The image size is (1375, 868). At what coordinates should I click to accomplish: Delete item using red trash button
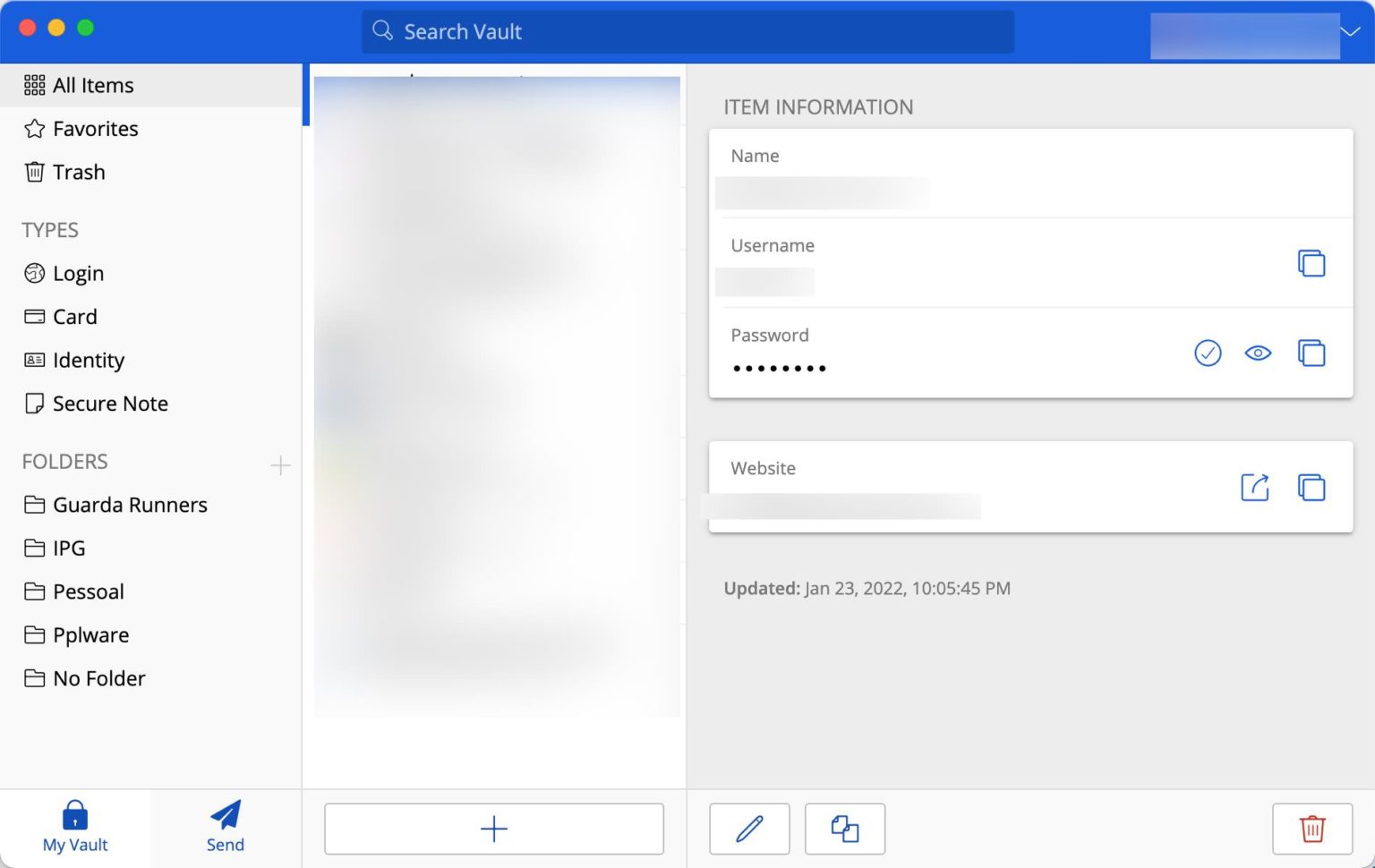1311,829
